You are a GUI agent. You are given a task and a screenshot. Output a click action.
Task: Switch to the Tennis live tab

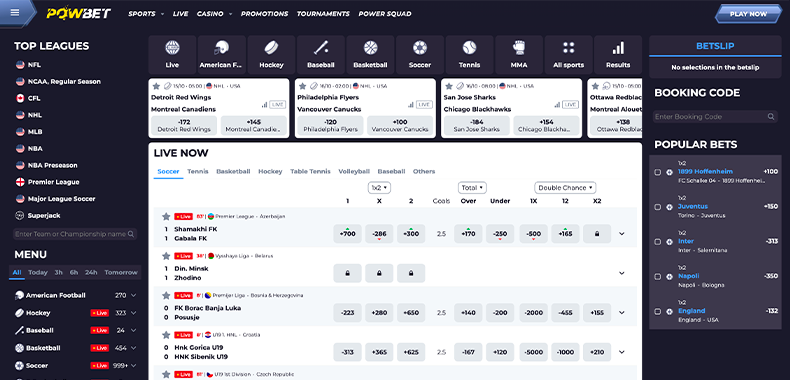point(198,171)
